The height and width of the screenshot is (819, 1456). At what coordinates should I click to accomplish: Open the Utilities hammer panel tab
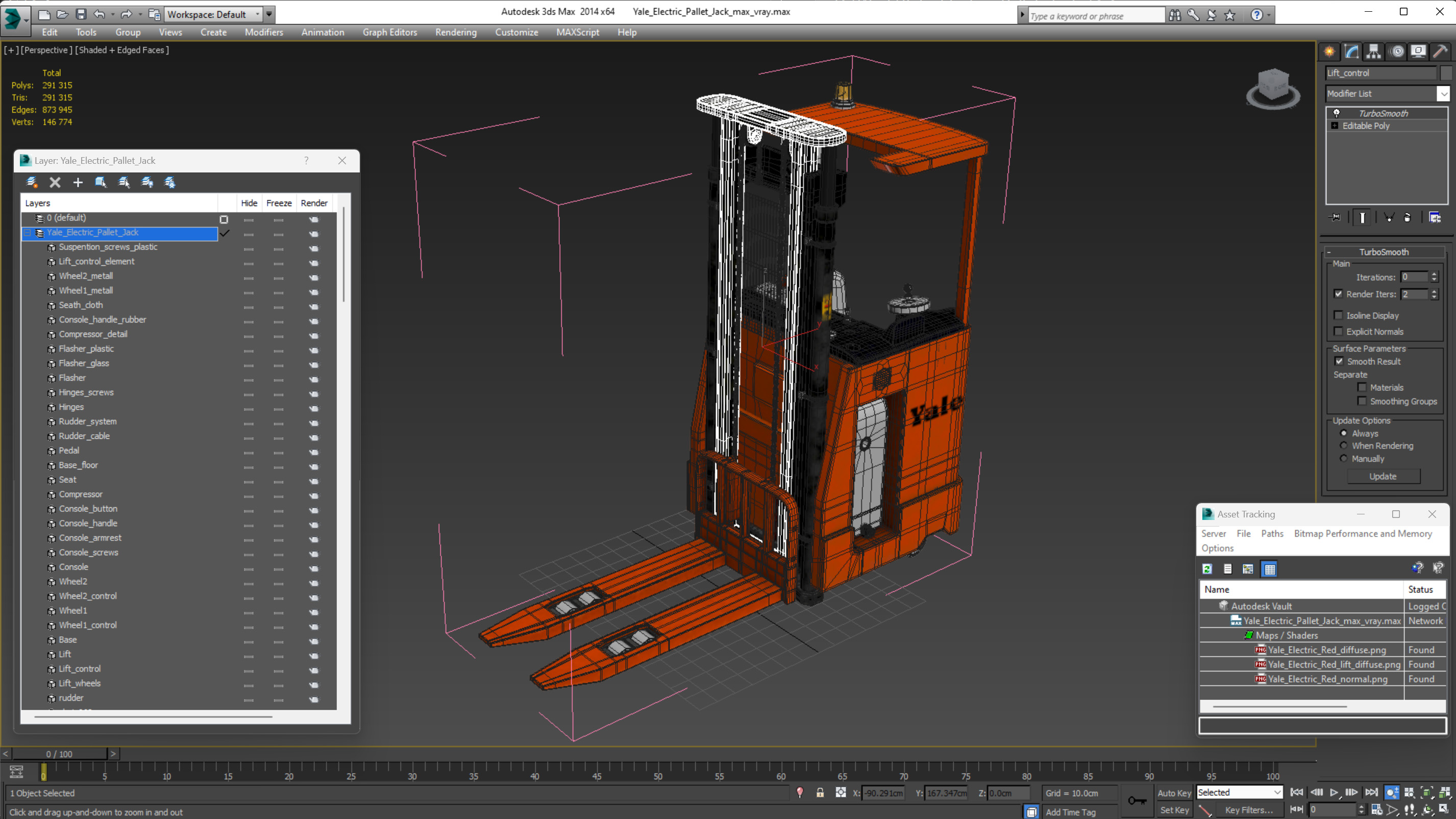pos(1440,52)
